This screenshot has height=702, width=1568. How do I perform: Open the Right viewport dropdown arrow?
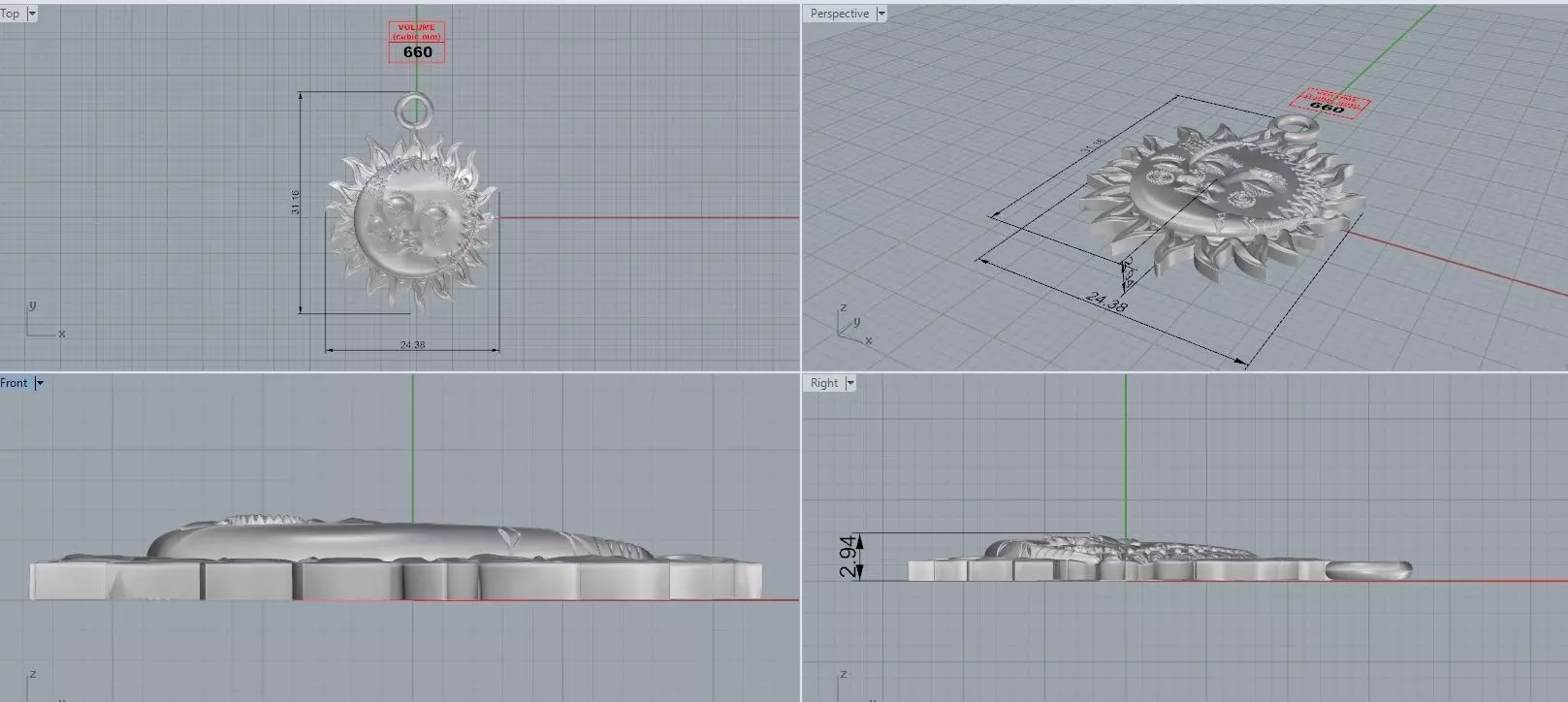point(850,383)
